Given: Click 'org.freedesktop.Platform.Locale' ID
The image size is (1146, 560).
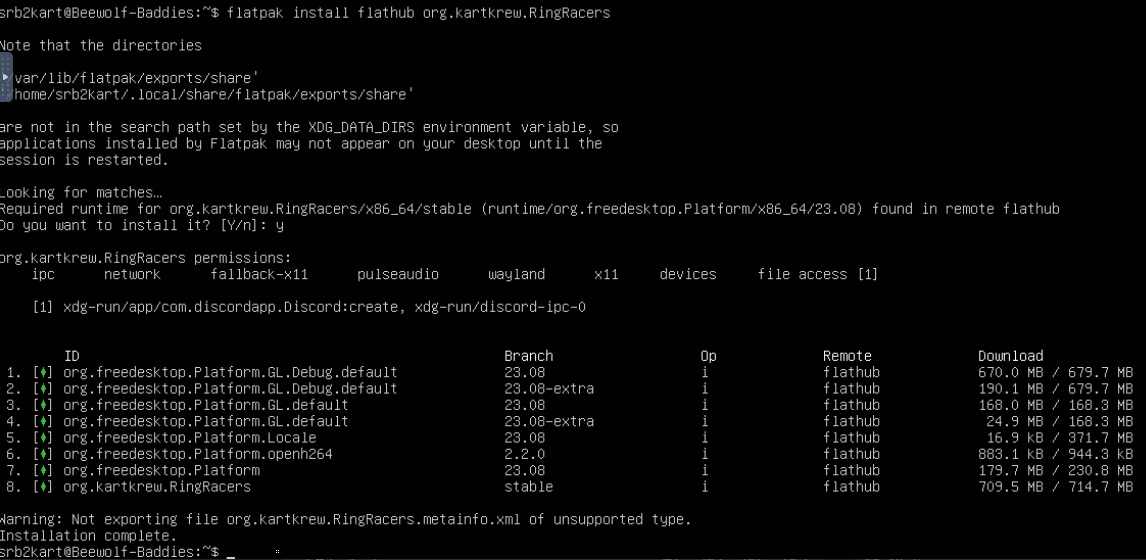Looking at the screenshot, I should tap(190, 438).
